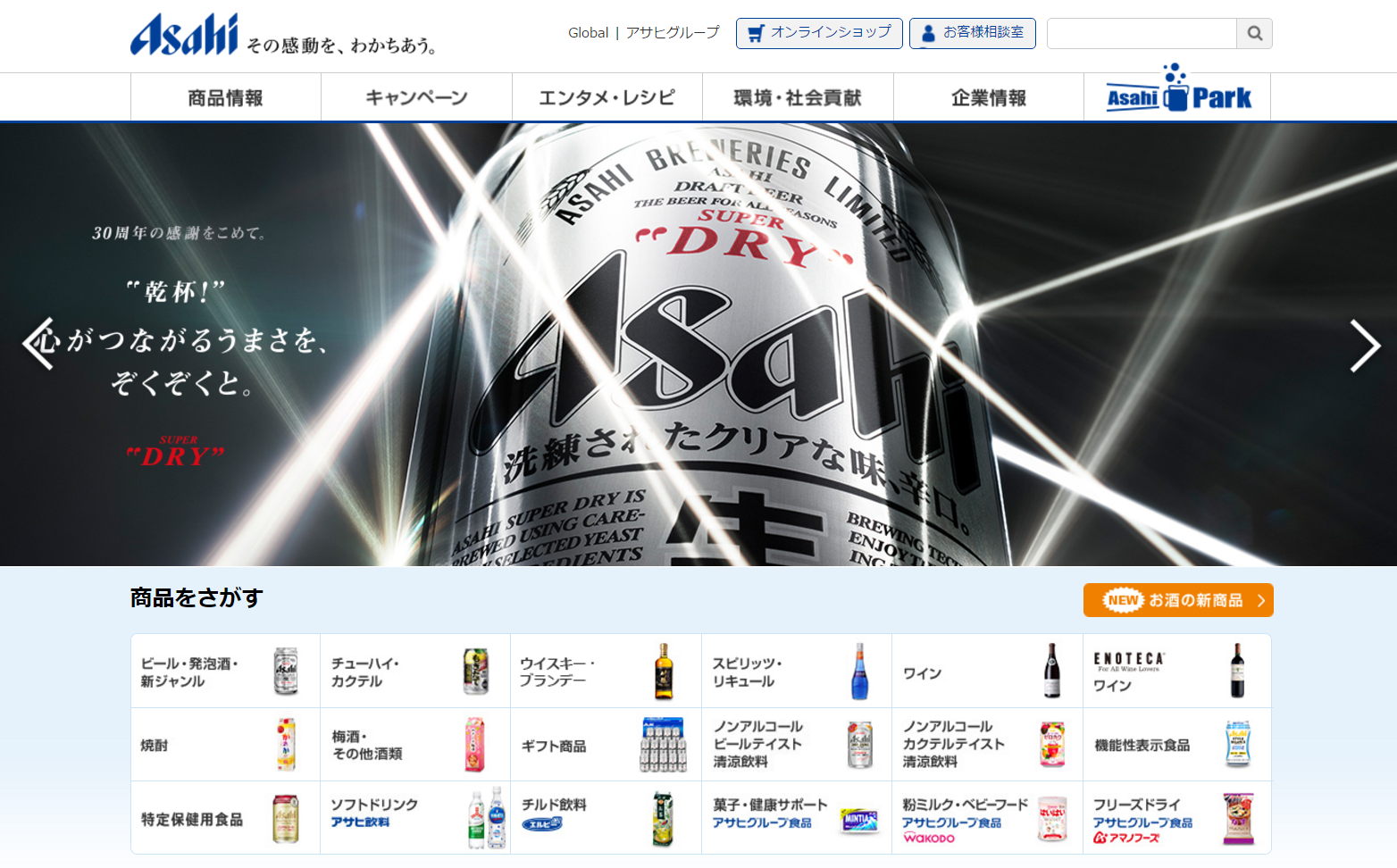Go to next slide with right arrow
The image size is (1397, 868).
tap(1365, 346)
